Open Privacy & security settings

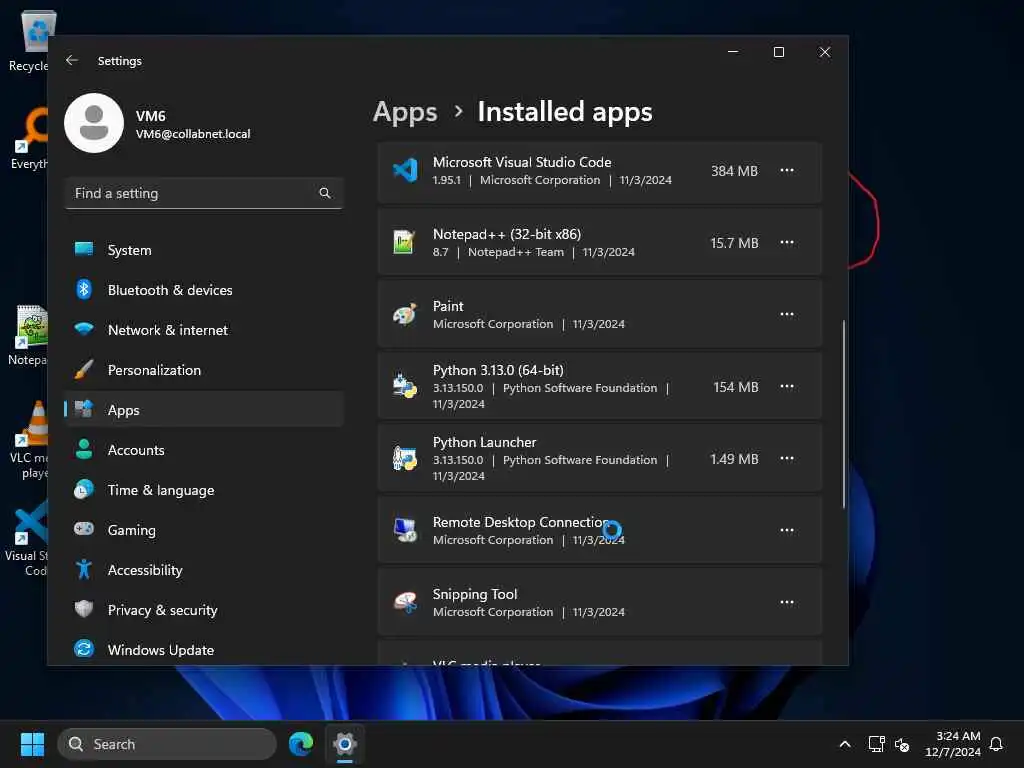(204, 609)
